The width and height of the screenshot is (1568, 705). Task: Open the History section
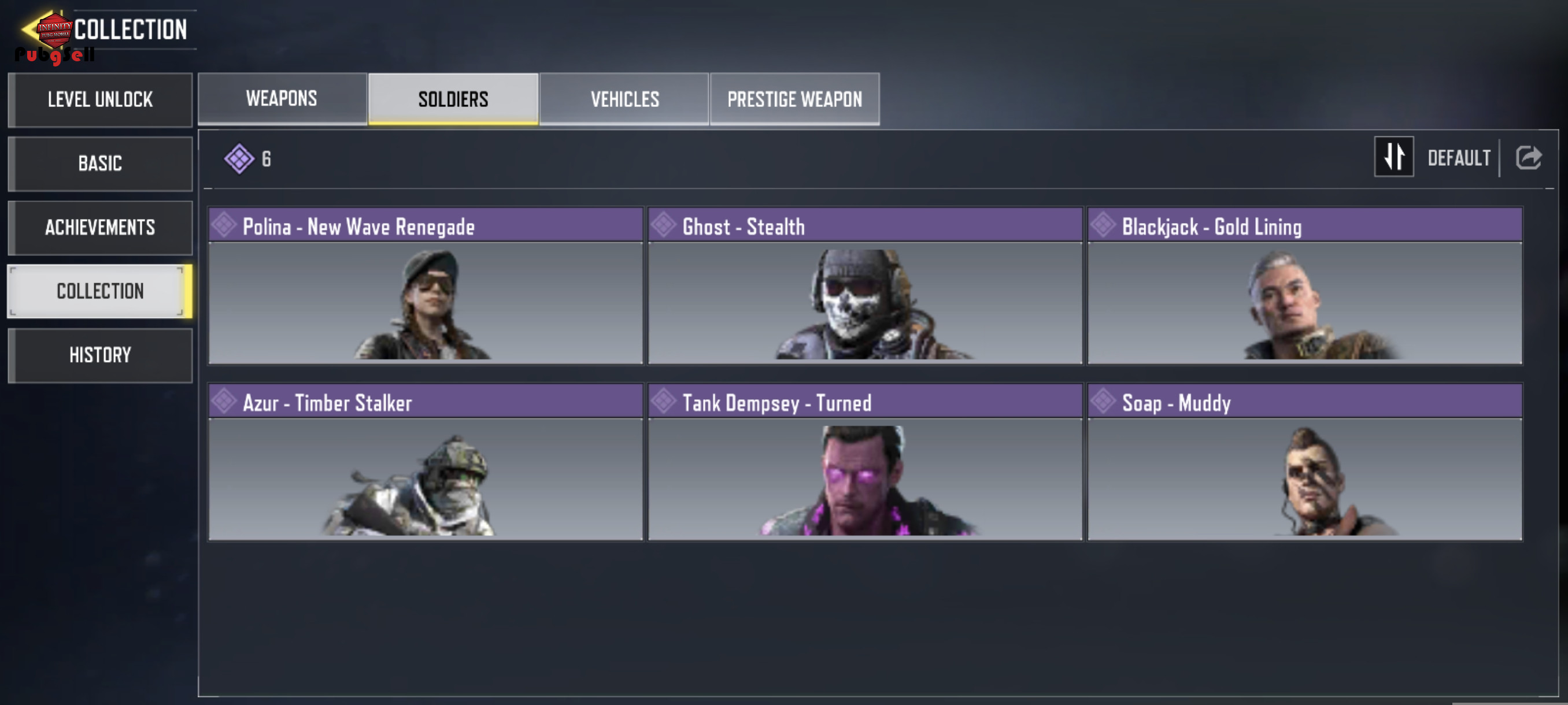[x=101, y=355]
